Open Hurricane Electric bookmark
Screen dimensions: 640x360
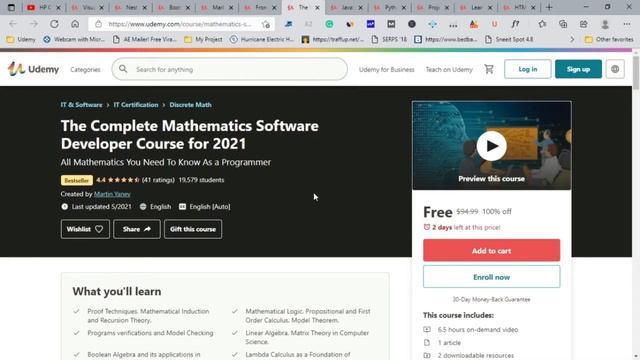click(262, 39)
